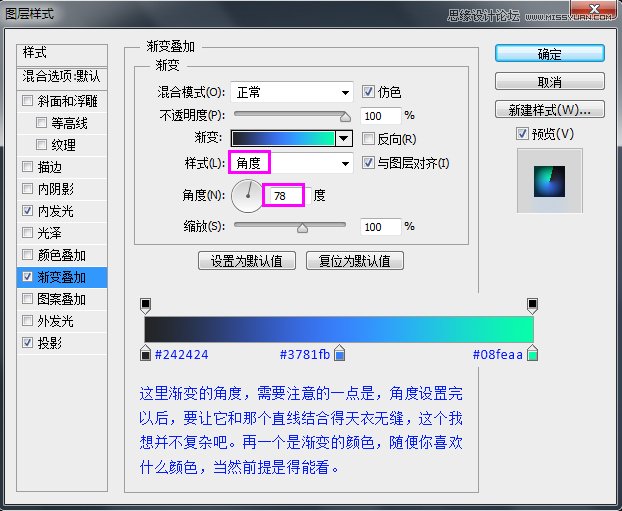622x511 pixels.
Task: Open the 混合模式 dropdown showing 正常
Action: pos(292,92)
